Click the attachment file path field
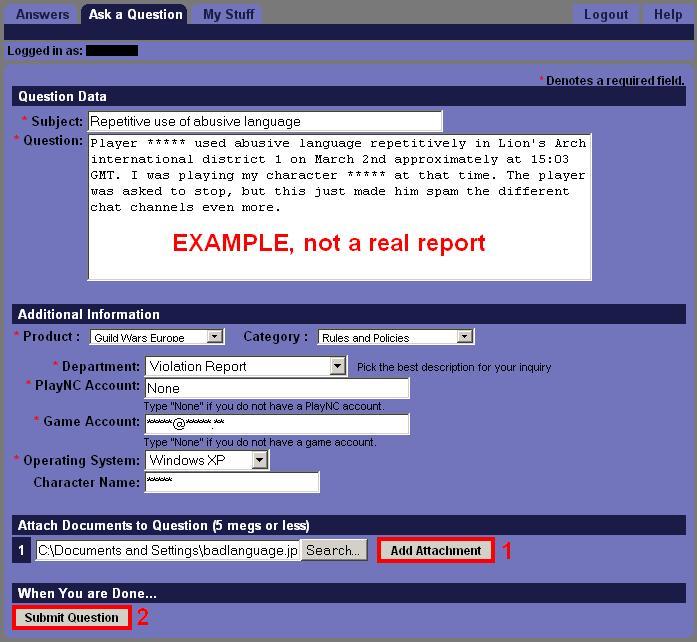Screen dimensions: 697x642 pyautogui.click(x=168, y=550)
